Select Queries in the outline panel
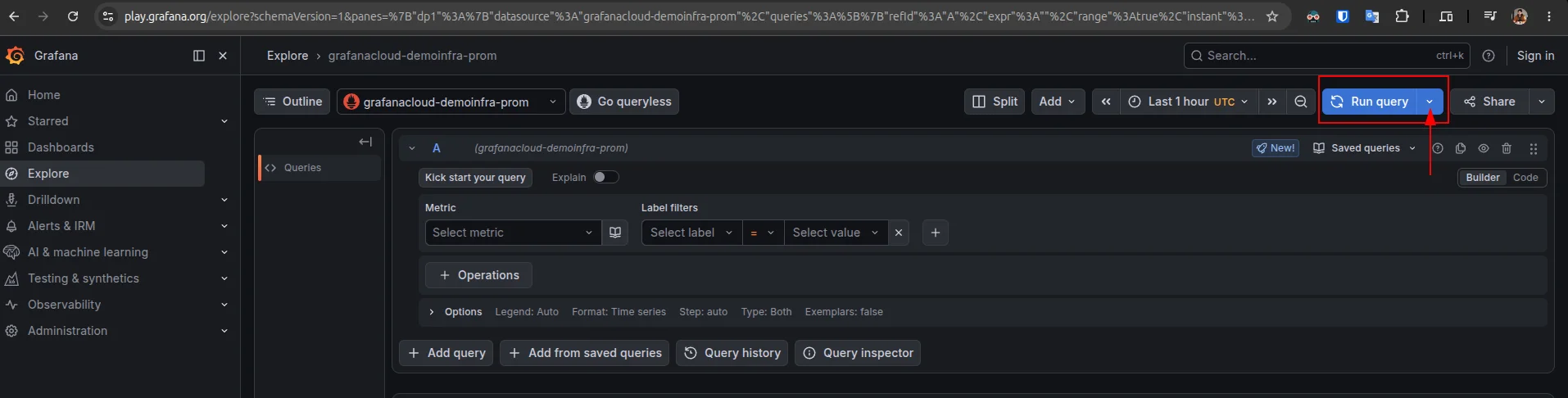 [319, 168]
